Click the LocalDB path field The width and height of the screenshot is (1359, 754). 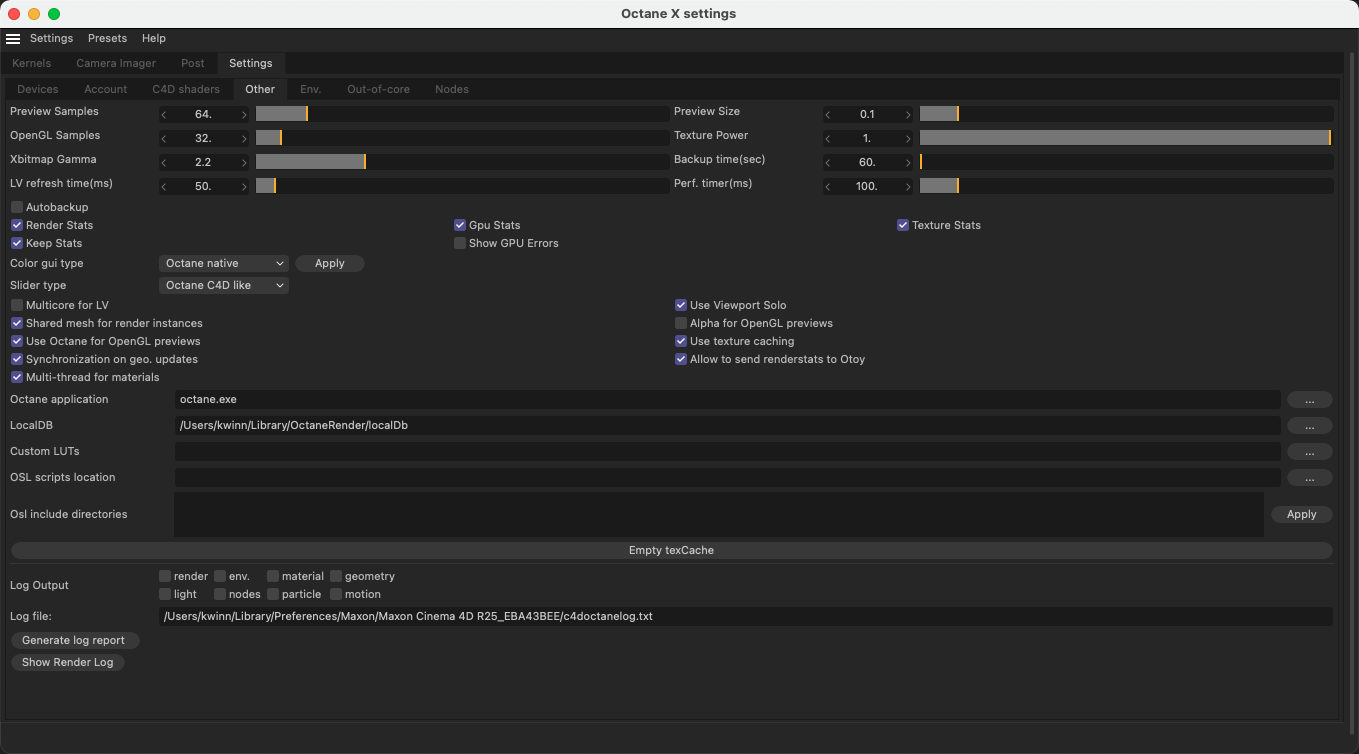728,426
